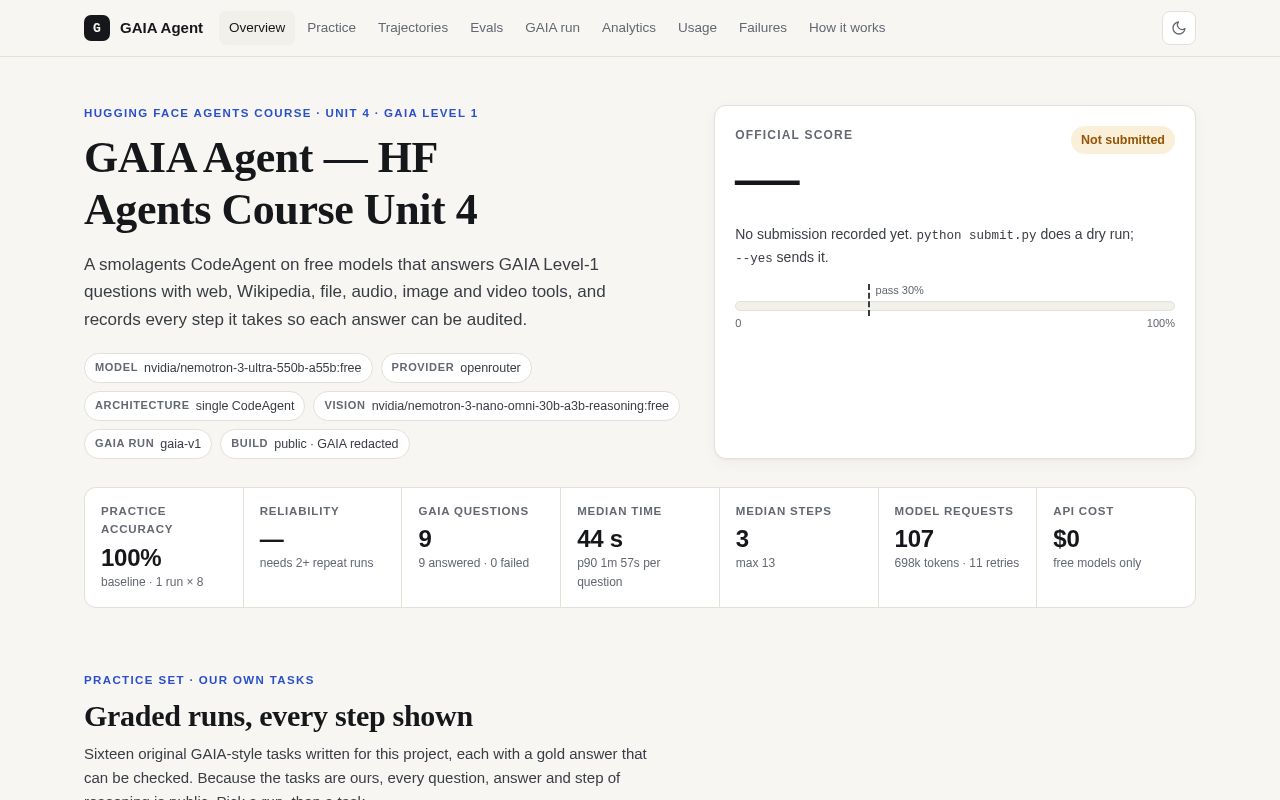1280x800 pixels.
Task: Toggle dark mode with the moon icon
Action: click(1179, 28)
